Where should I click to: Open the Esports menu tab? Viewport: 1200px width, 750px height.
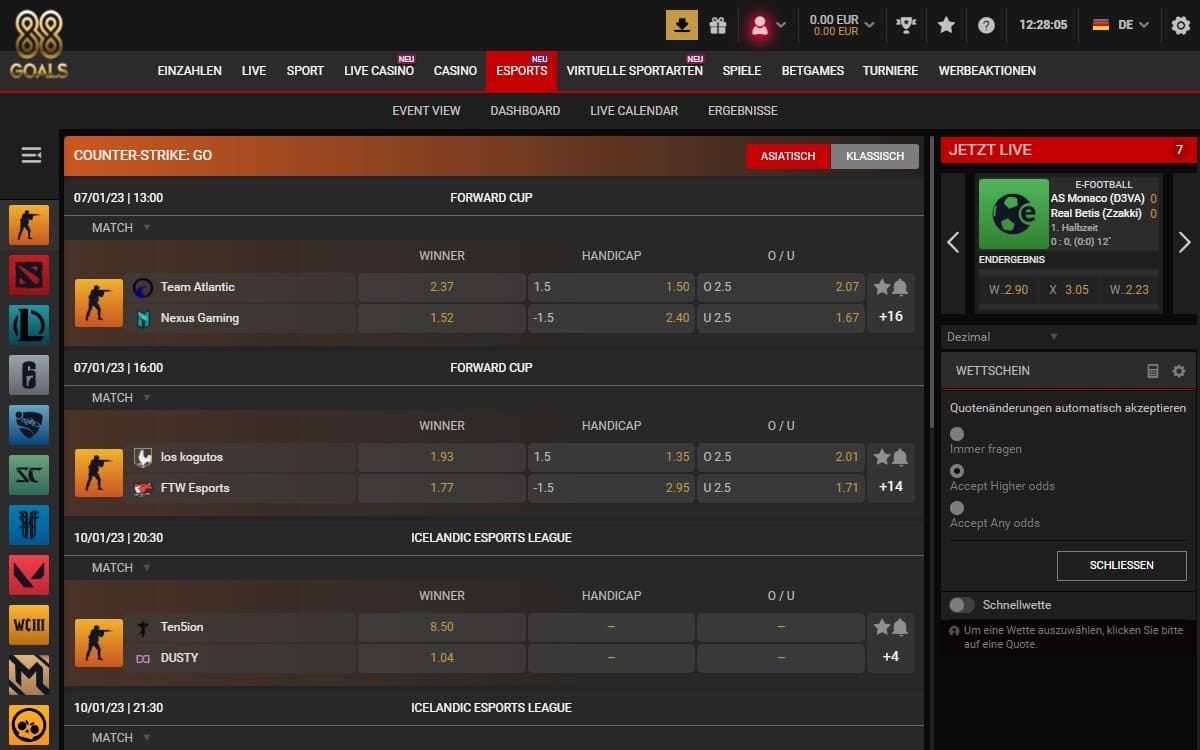[x=522, y=71]
